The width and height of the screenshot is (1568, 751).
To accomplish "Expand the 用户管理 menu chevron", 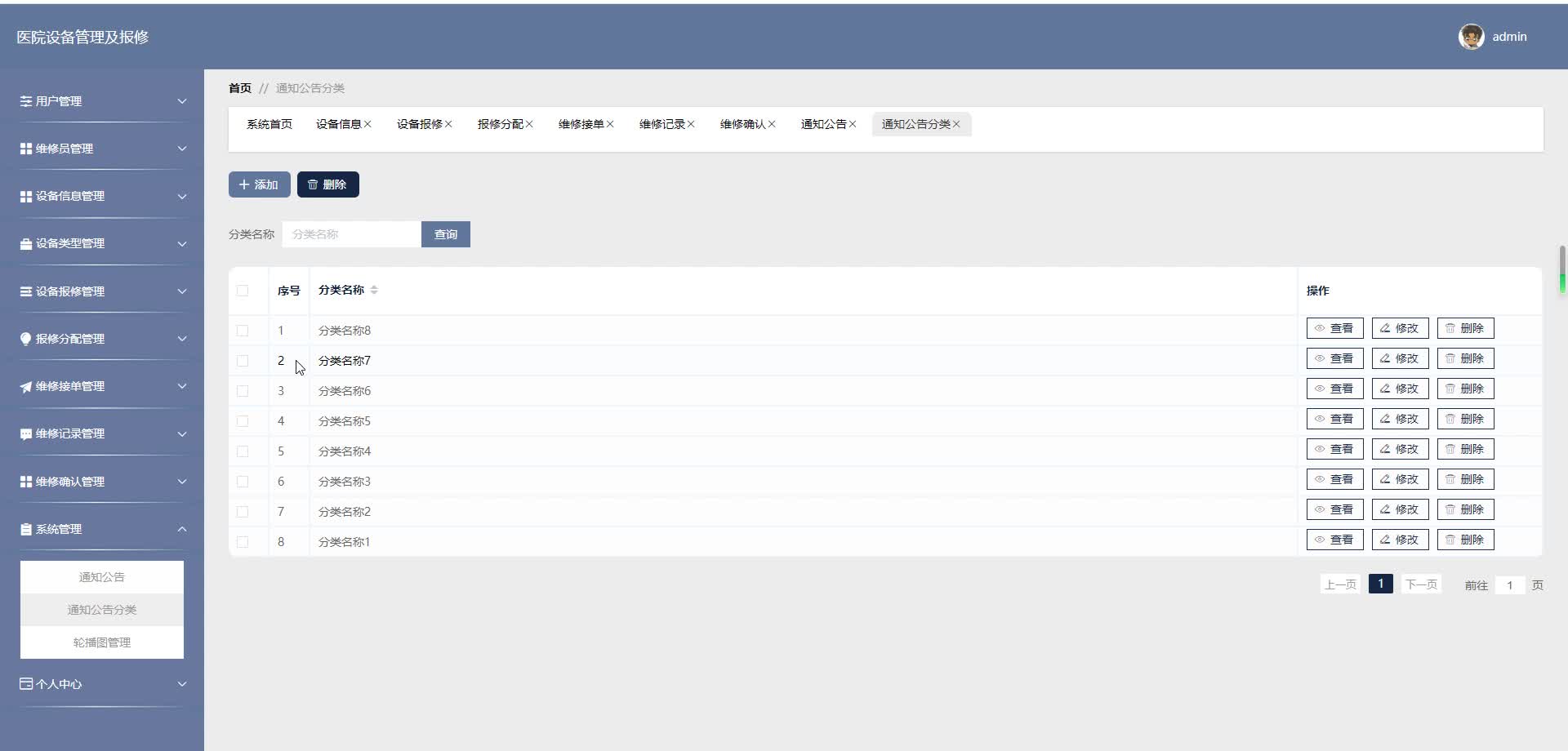I will tap(182, 101).
